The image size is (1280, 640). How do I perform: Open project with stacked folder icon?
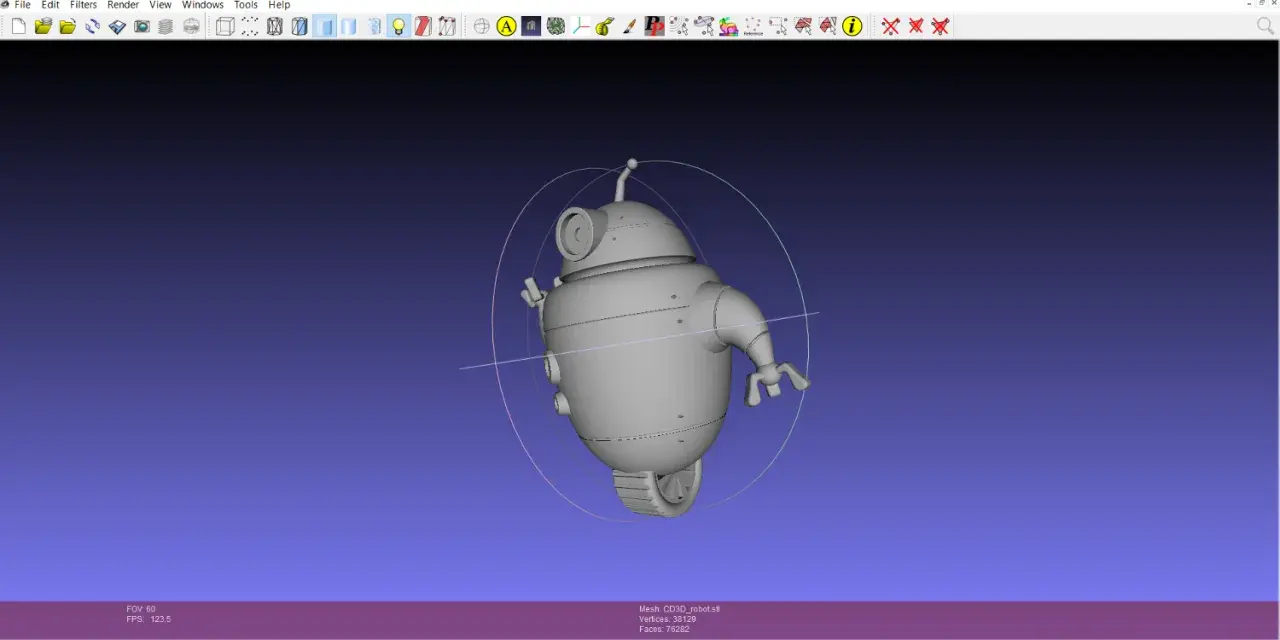click(x=43, y=26)
